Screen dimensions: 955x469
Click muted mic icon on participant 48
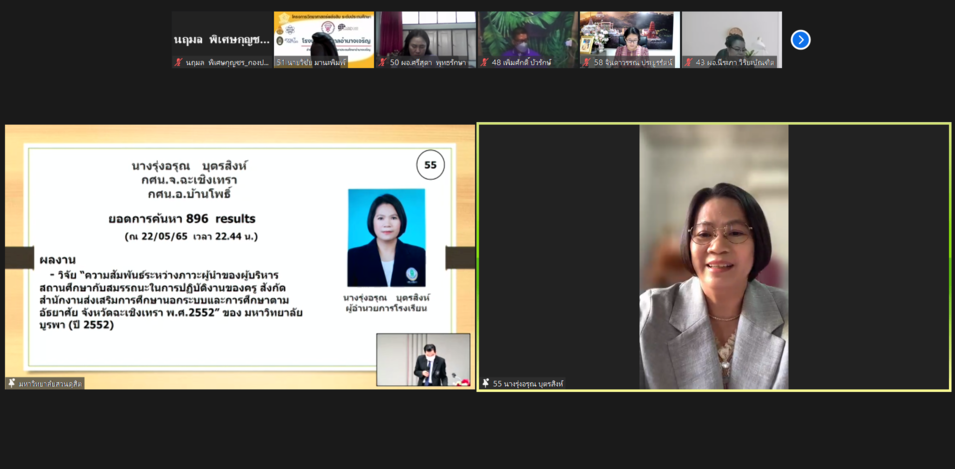[x=485, y=62]
